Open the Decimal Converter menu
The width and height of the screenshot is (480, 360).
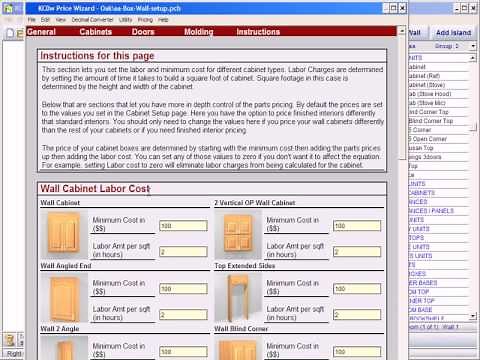point(93,20)
